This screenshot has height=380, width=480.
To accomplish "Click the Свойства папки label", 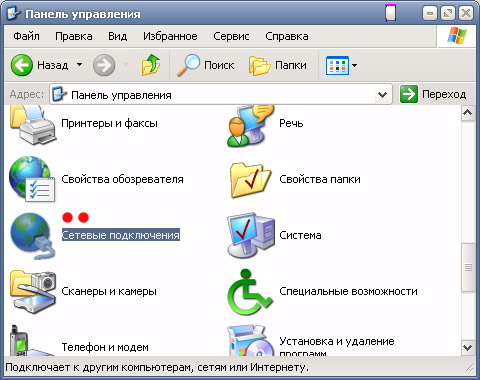I will tap(320, 179).
